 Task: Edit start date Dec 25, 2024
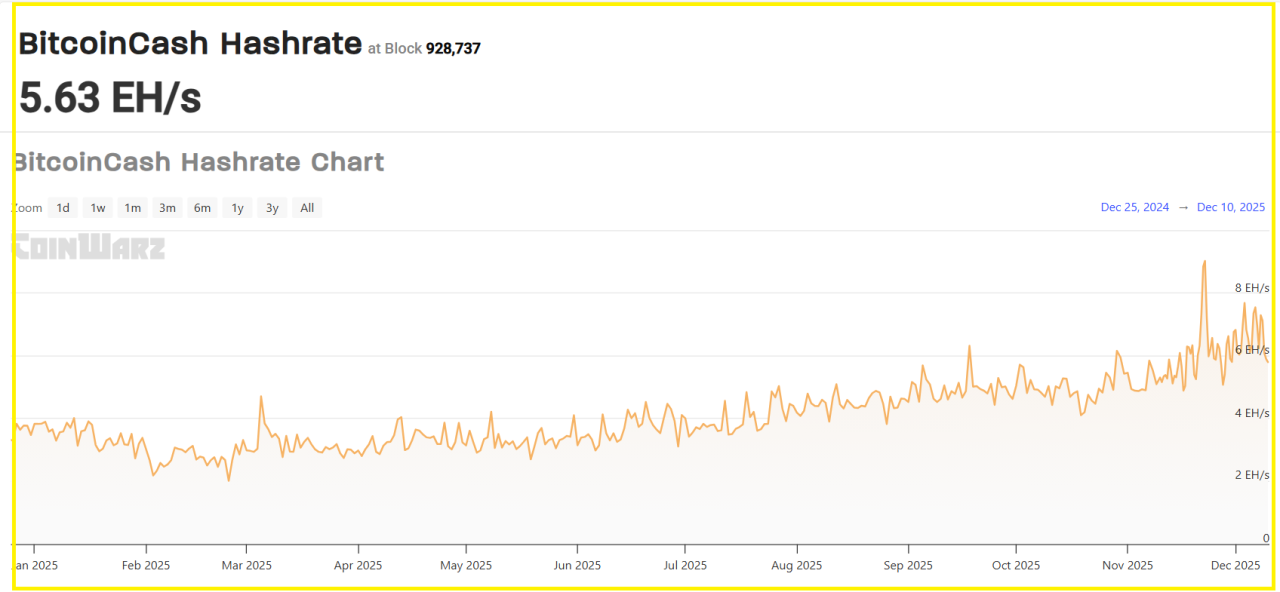pos(1134,207)
